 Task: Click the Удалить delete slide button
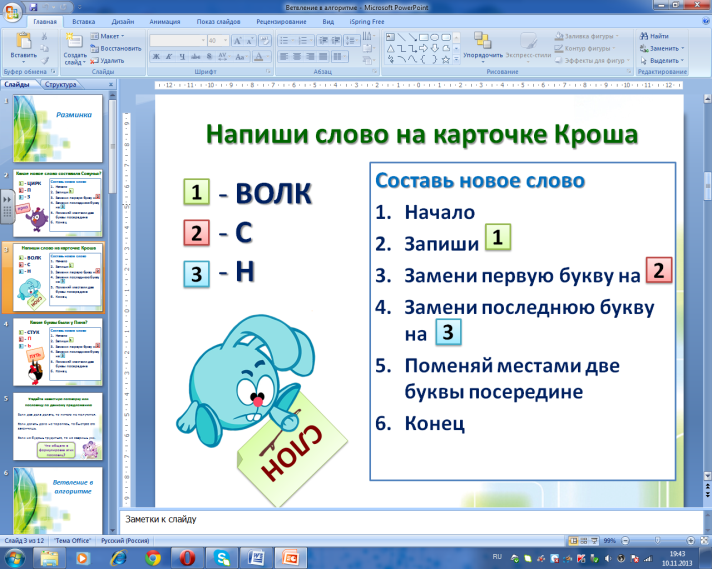pos(107,60)
